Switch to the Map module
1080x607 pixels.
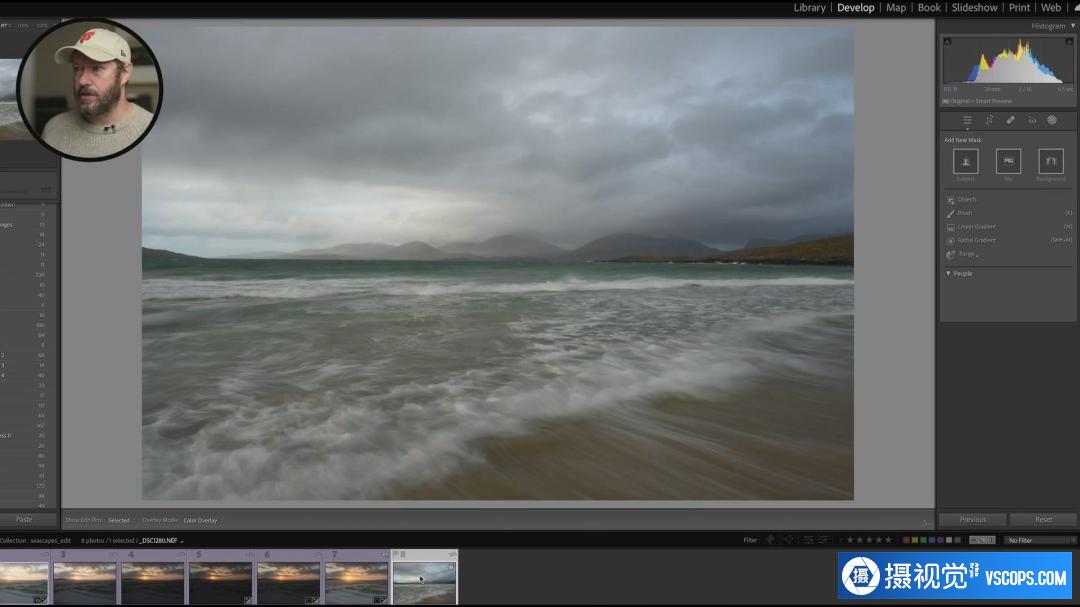click(896, 8)
